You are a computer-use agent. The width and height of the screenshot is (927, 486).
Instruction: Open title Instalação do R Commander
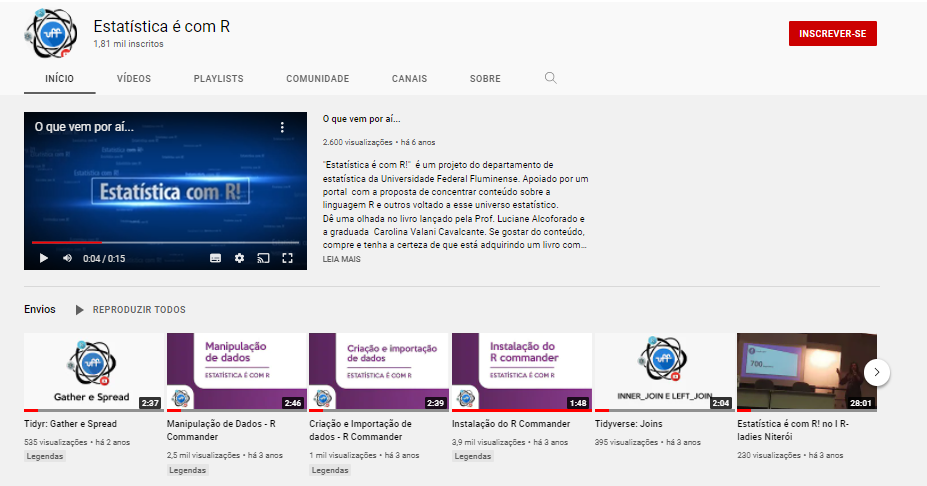tap(511, 424)
